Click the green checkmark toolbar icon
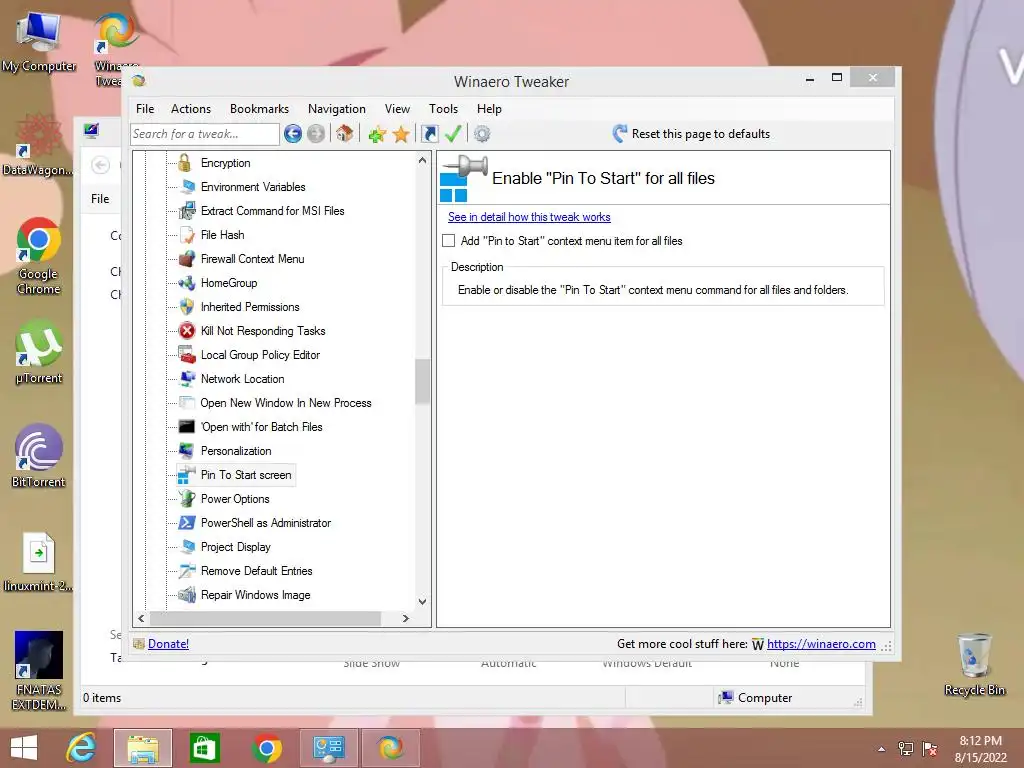Viewport: 1024px width, 768px height. [x=453, y=134]
